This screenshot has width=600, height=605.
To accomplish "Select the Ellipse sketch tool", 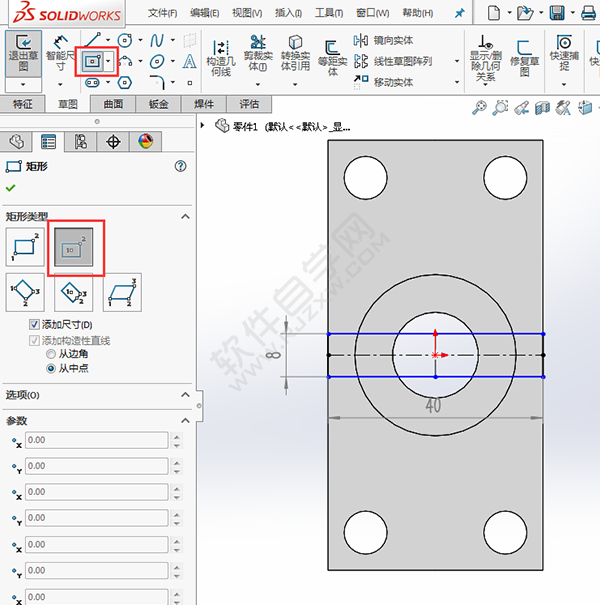I will coord(157,61).
